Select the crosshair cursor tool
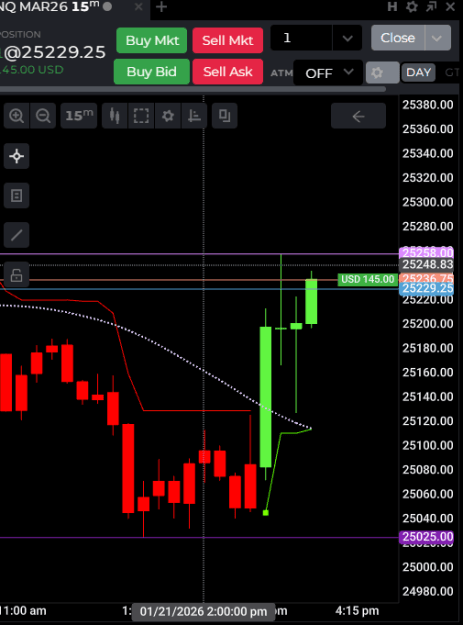The width and height of the screenshot is (463, 625). pyautogui.click(x=16, y=156)
